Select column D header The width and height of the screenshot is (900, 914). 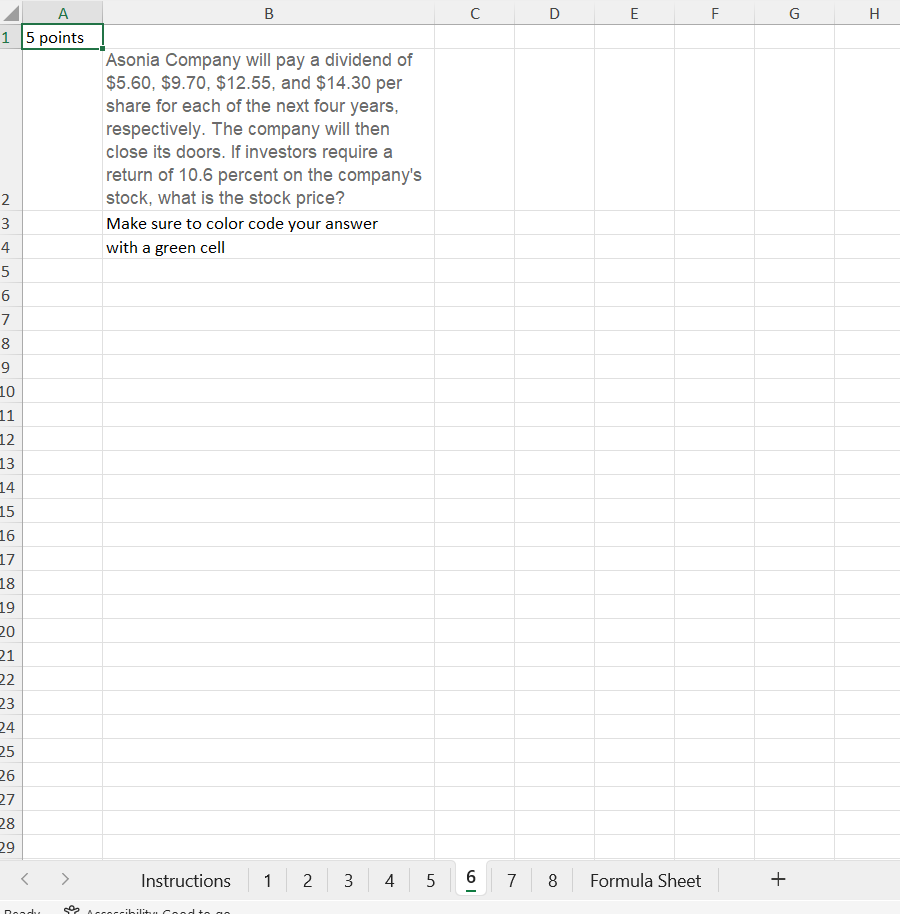(x=554, y=13)
